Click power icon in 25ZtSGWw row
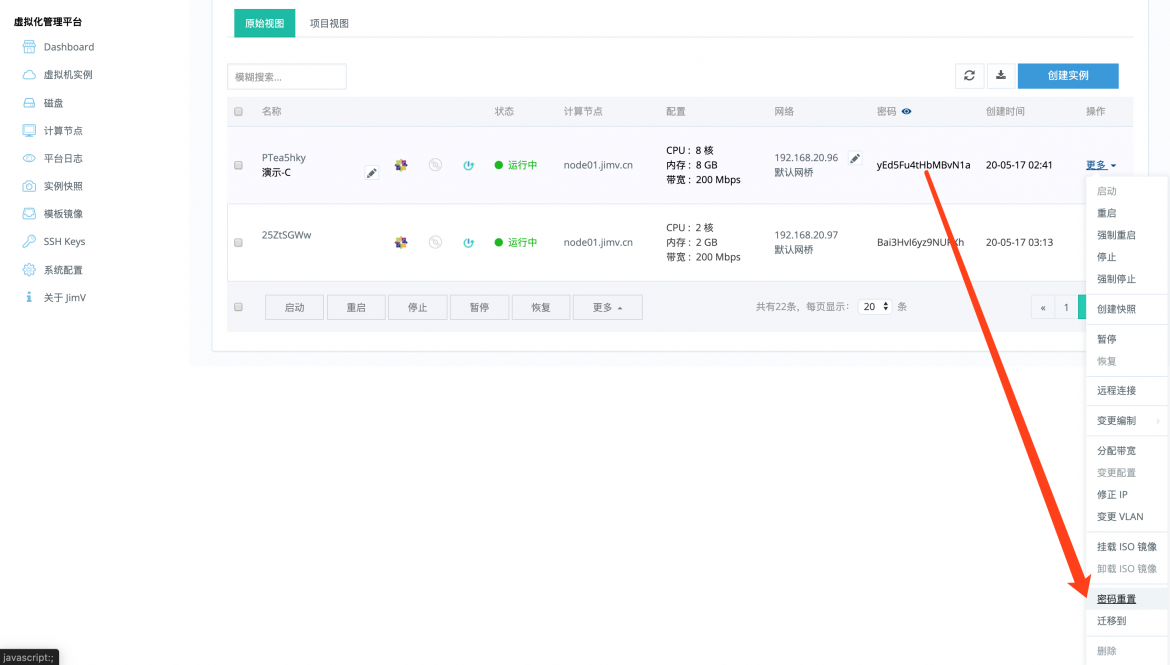The width and height of the screenshot is (1170, 665). pyautogui.click(x=469, y=243)
